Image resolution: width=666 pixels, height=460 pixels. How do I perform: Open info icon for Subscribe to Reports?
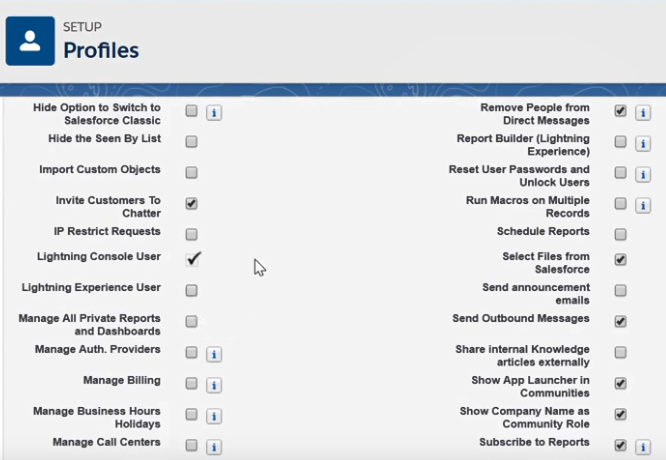pyautogui.click(x=643, y=447)
